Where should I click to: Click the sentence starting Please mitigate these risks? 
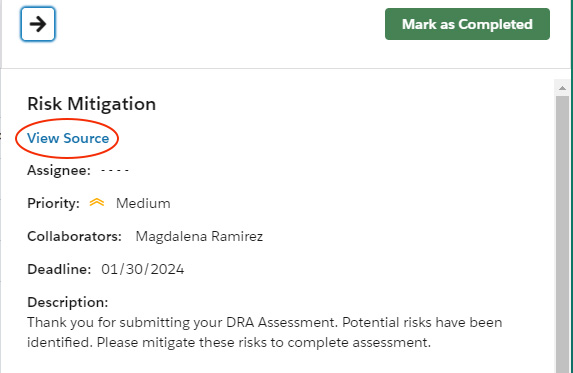click(264, 343)
